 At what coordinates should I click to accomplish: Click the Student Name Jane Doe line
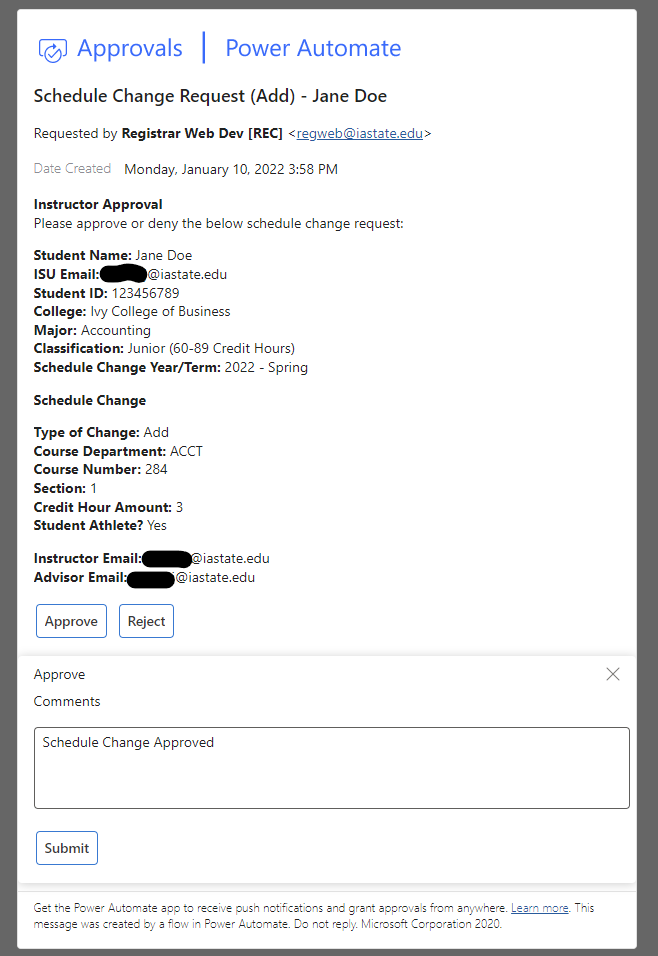[x=113, y=255]
